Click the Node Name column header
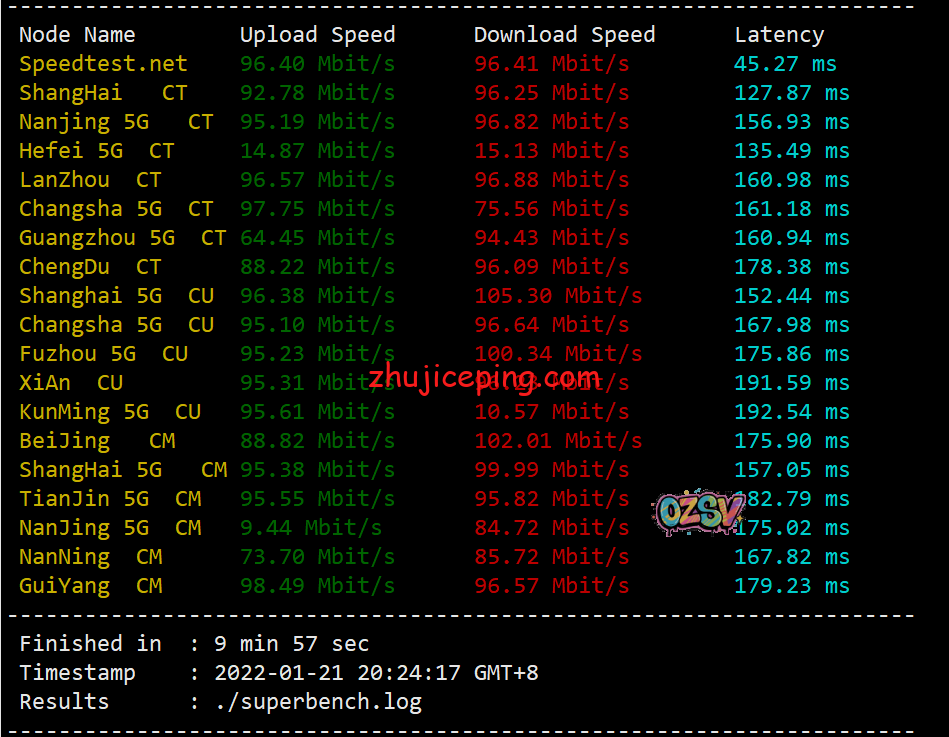This screenshot has height=737, width=949. [77, 34]
